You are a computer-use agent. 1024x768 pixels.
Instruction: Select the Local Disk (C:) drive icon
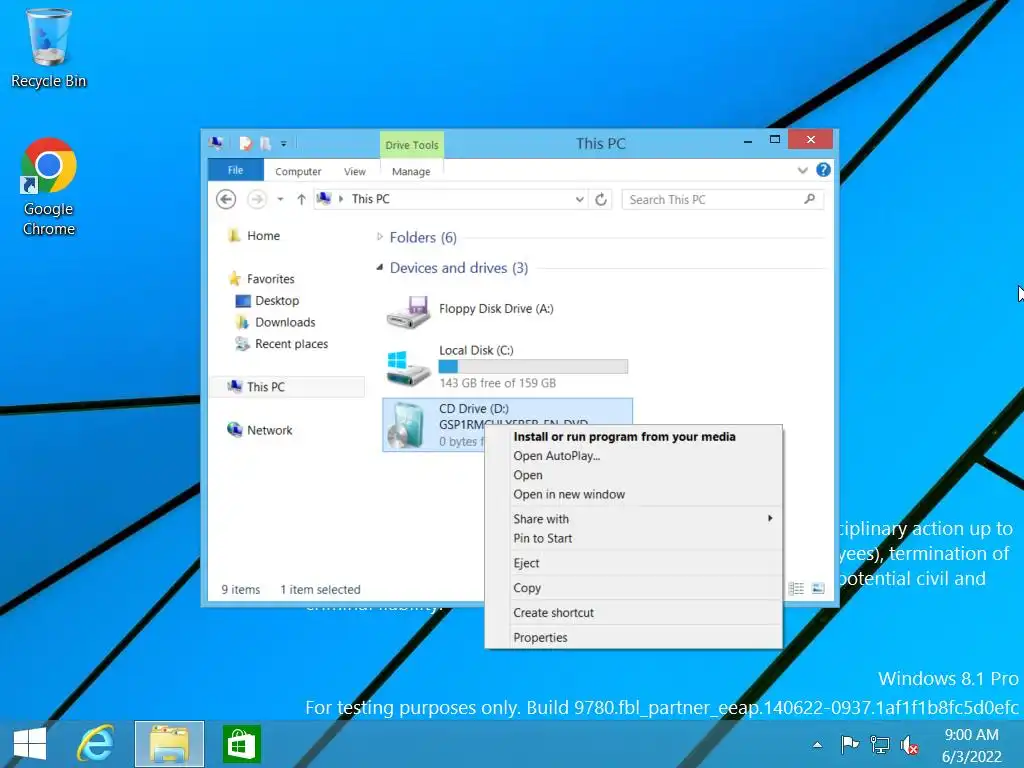tap(408, 368)
